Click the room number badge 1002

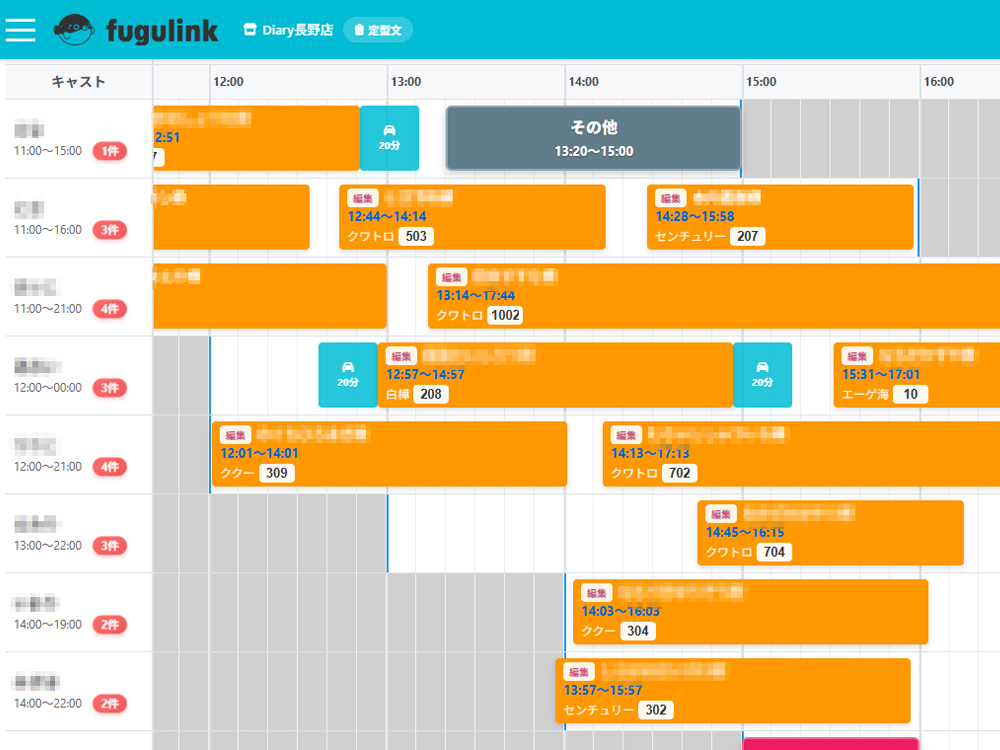(x=505, y=316)
